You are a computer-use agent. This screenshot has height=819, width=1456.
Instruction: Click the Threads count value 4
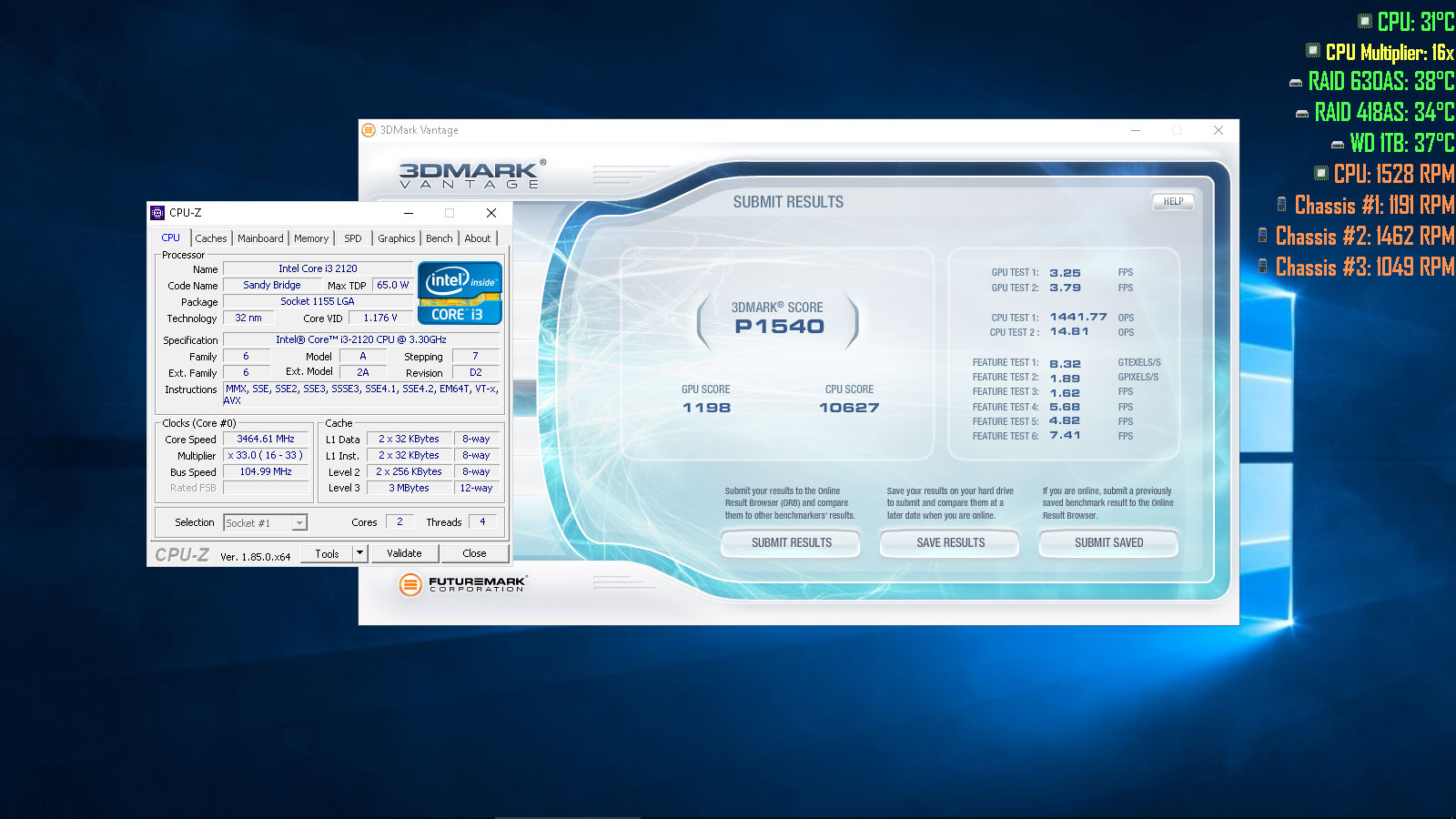(483, 522)
